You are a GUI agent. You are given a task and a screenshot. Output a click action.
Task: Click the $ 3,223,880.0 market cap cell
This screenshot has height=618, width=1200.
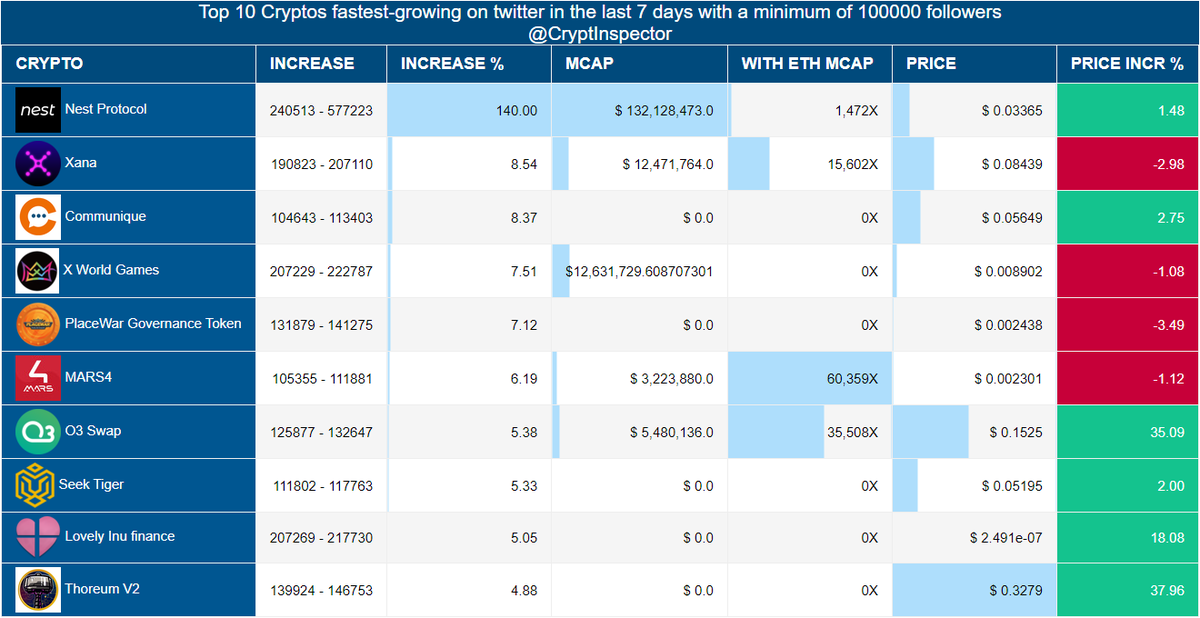(640, 378)
